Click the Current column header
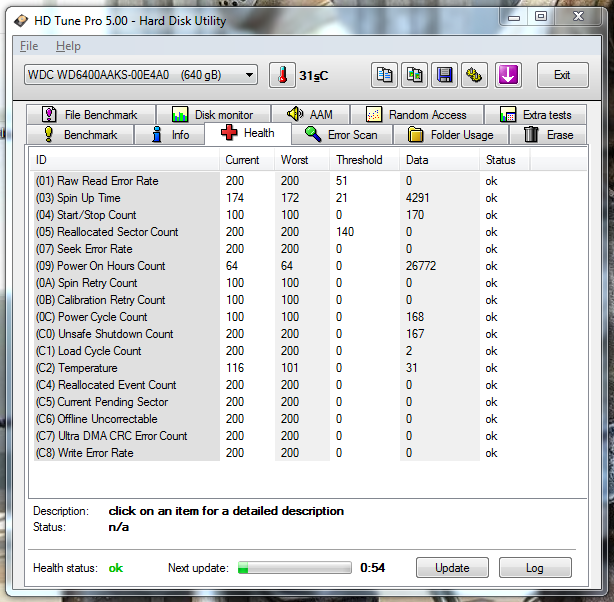Image resolution: width=614 pixels, height=602 pixels. [247, 160]
